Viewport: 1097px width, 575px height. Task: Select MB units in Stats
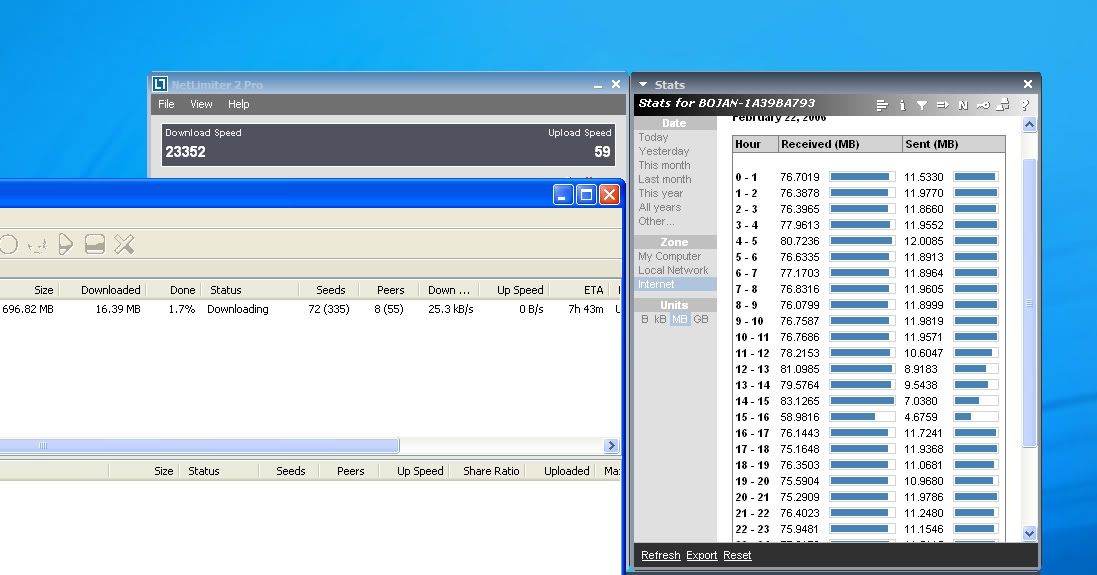[x=680, y=319]
